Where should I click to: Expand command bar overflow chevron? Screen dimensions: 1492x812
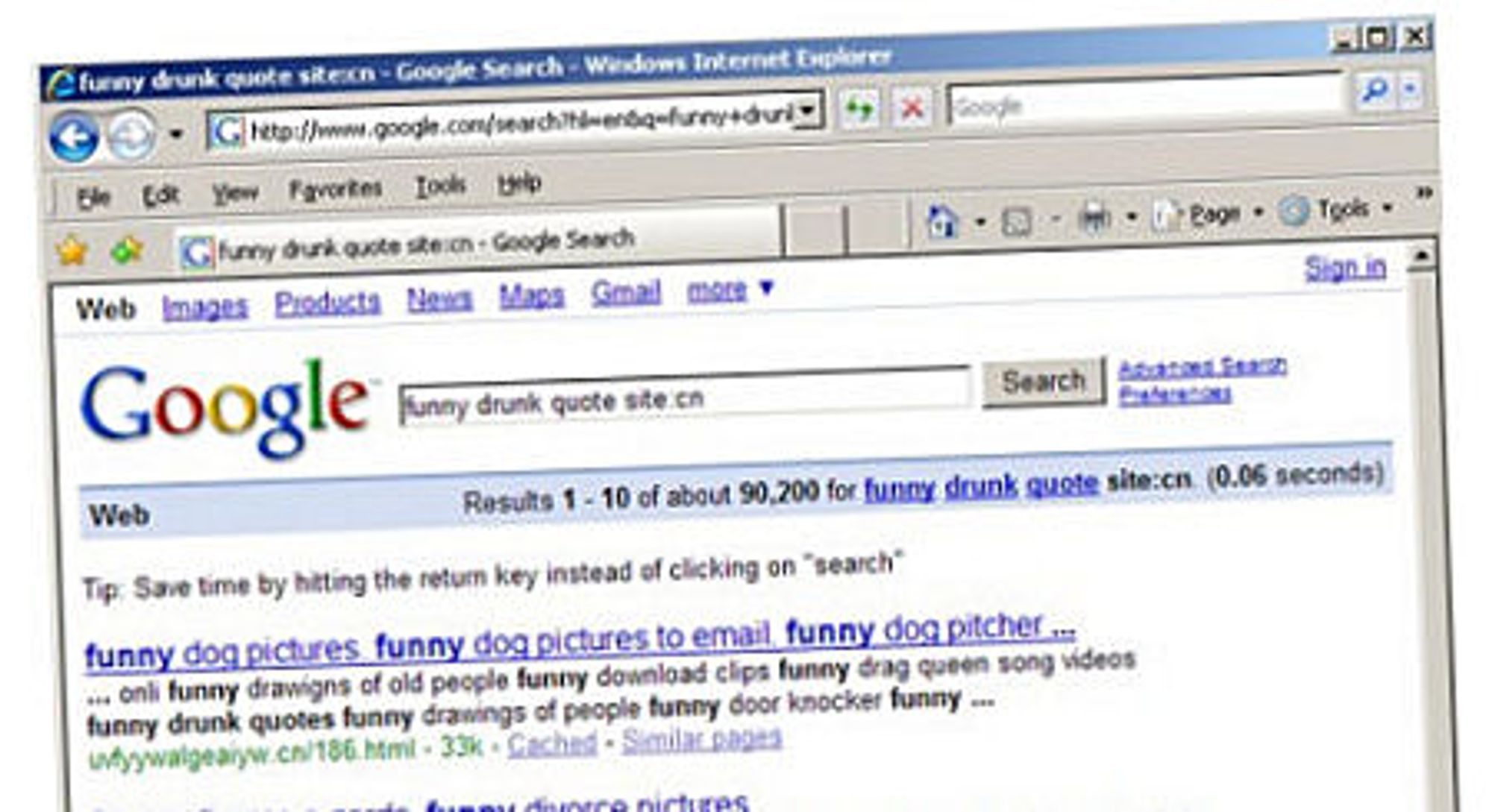click(1423, 194)
